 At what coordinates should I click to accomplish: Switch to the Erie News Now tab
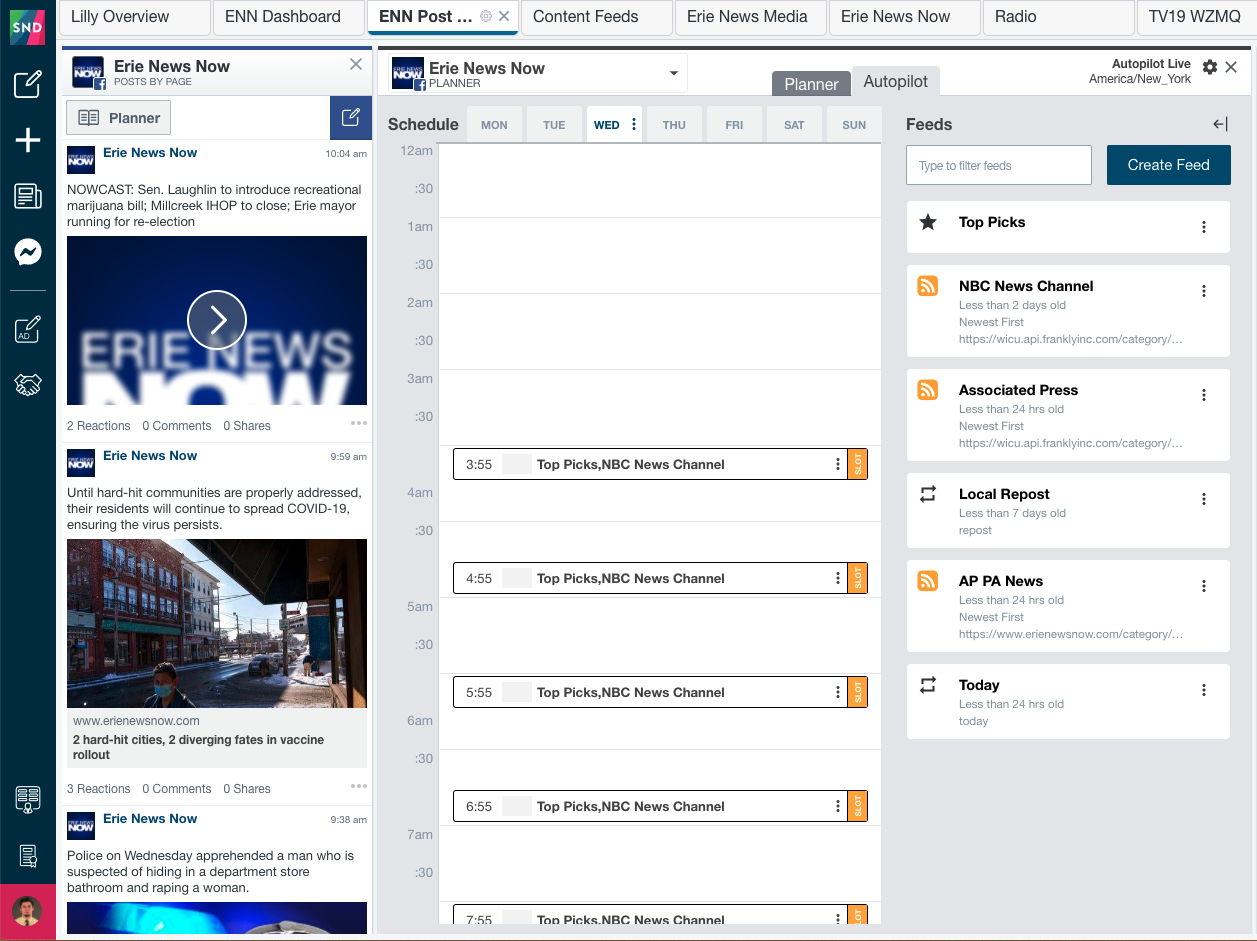[904, 17]
